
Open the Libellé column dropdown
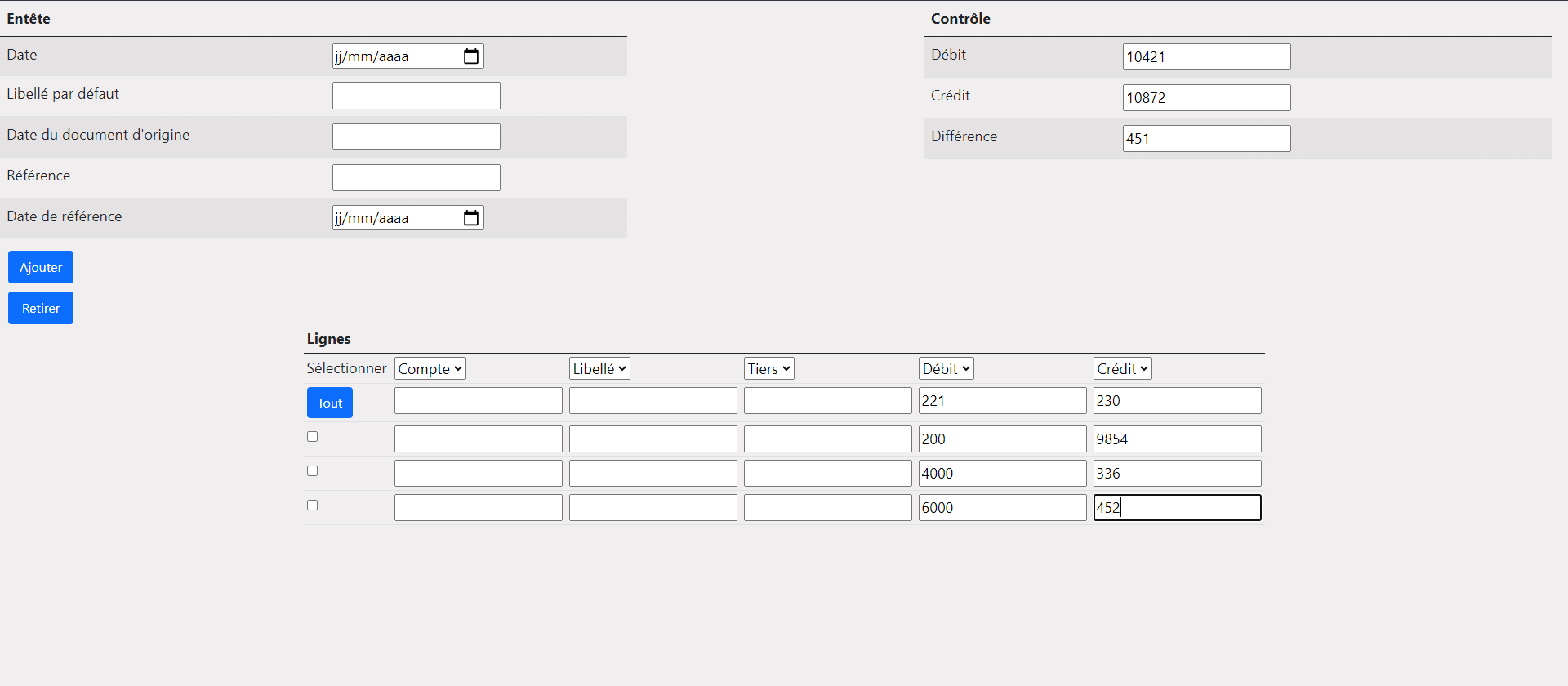[599, 369]
